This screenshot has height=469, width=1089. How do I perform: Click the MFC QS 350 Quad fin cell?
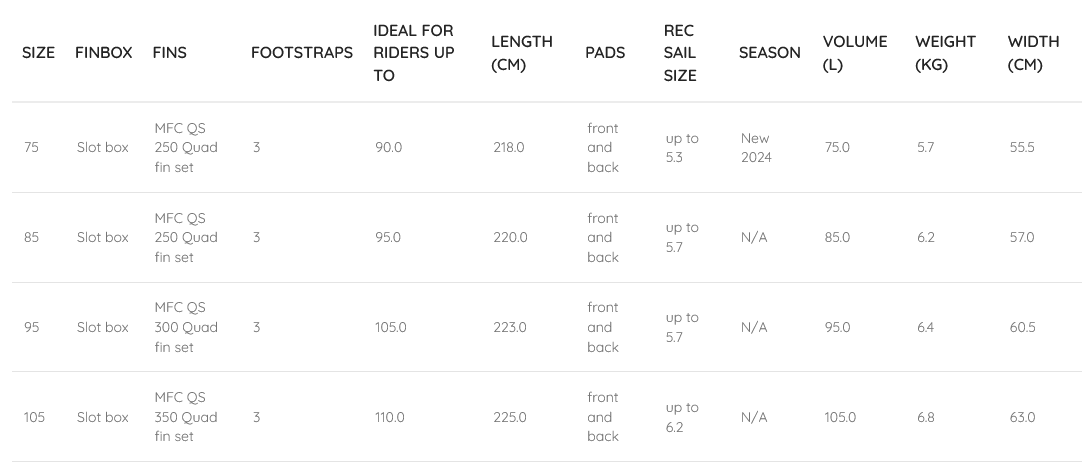tap(186, 417)
